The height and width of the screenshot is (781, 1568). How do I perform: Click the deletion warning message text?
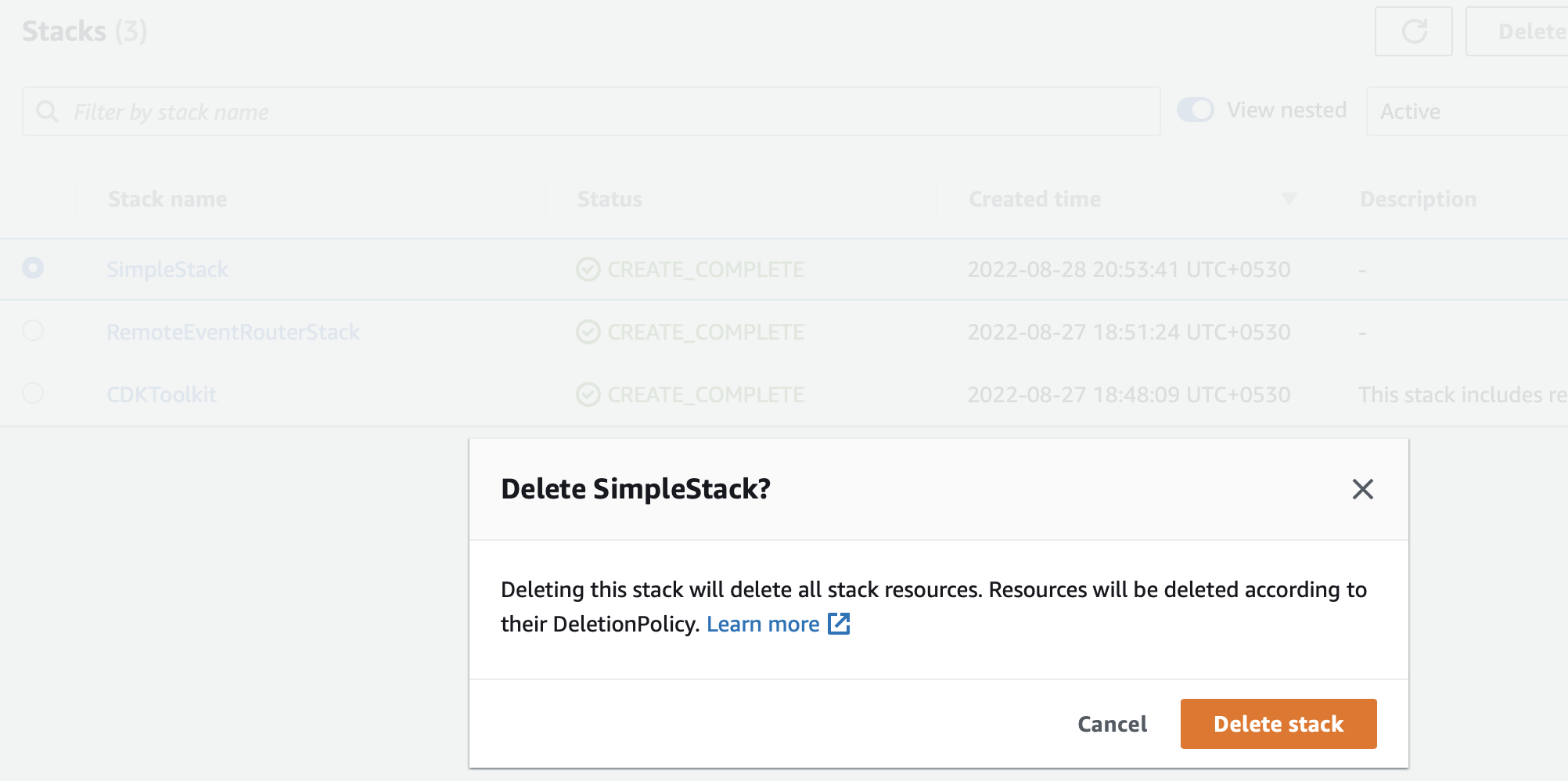(x=933, y=606)
